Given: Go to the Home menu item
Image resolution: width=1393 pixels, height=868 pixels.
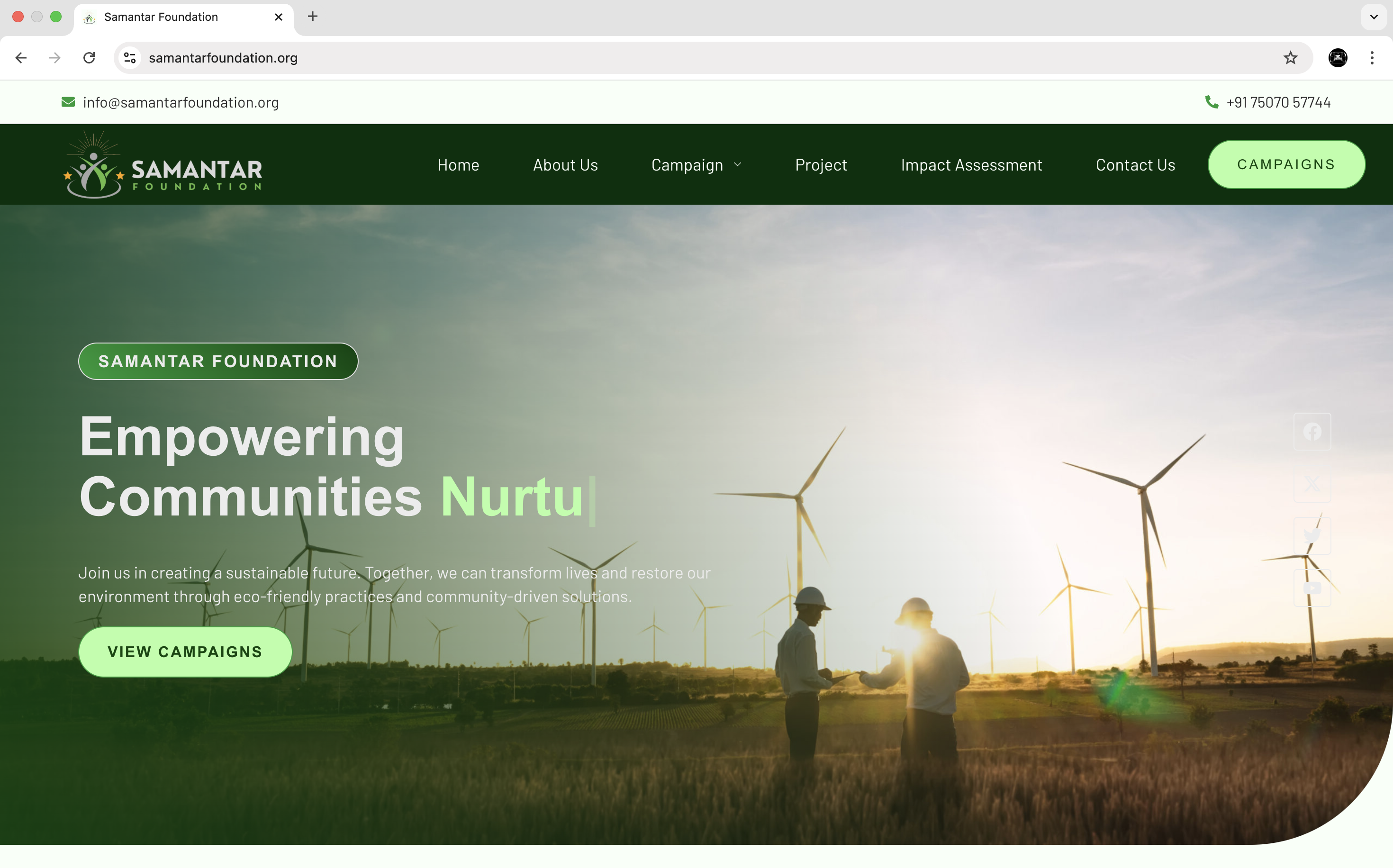Looking at the screenshot, I should [x=458, y=165].
